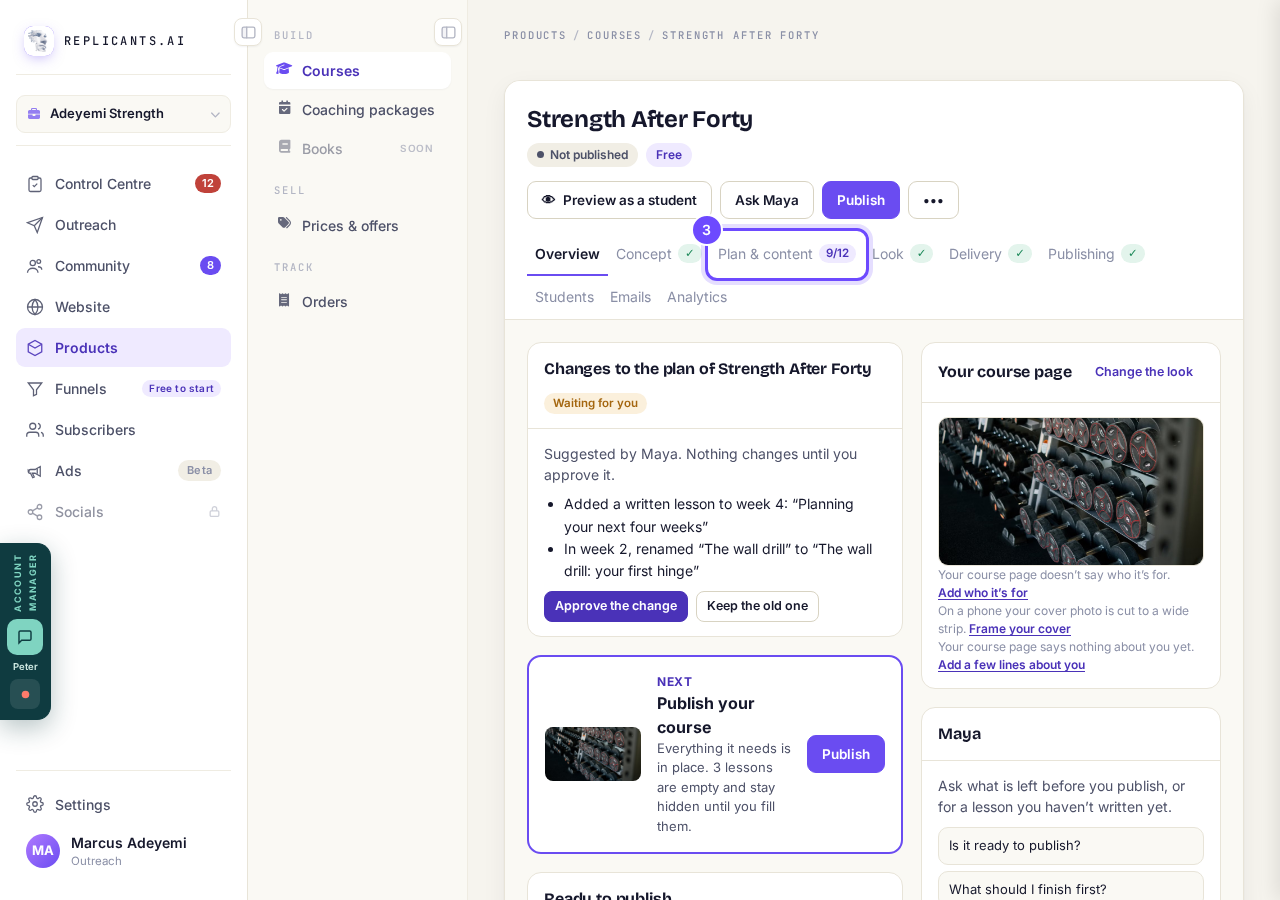
Task: Click the Funnels filter icon
Action: click(35, 389)
